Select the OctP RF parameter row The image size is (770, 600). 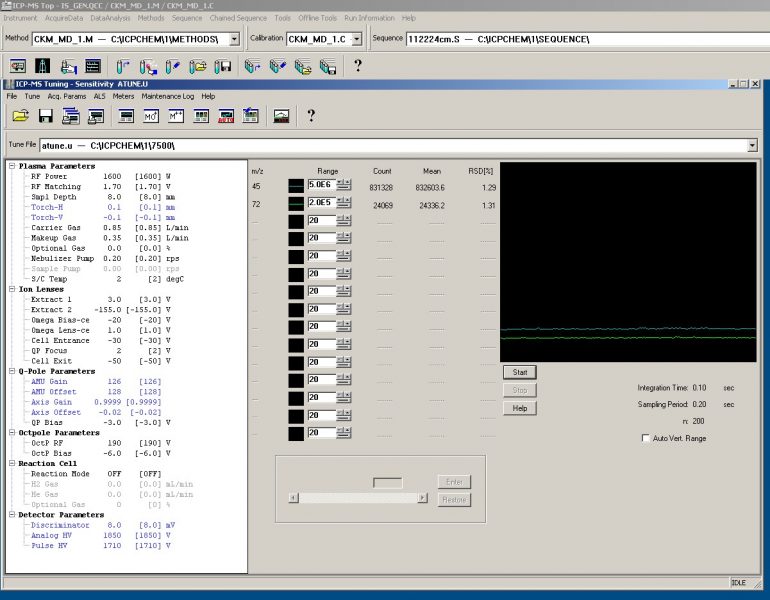pyautogui.click(x=101, y=443)
